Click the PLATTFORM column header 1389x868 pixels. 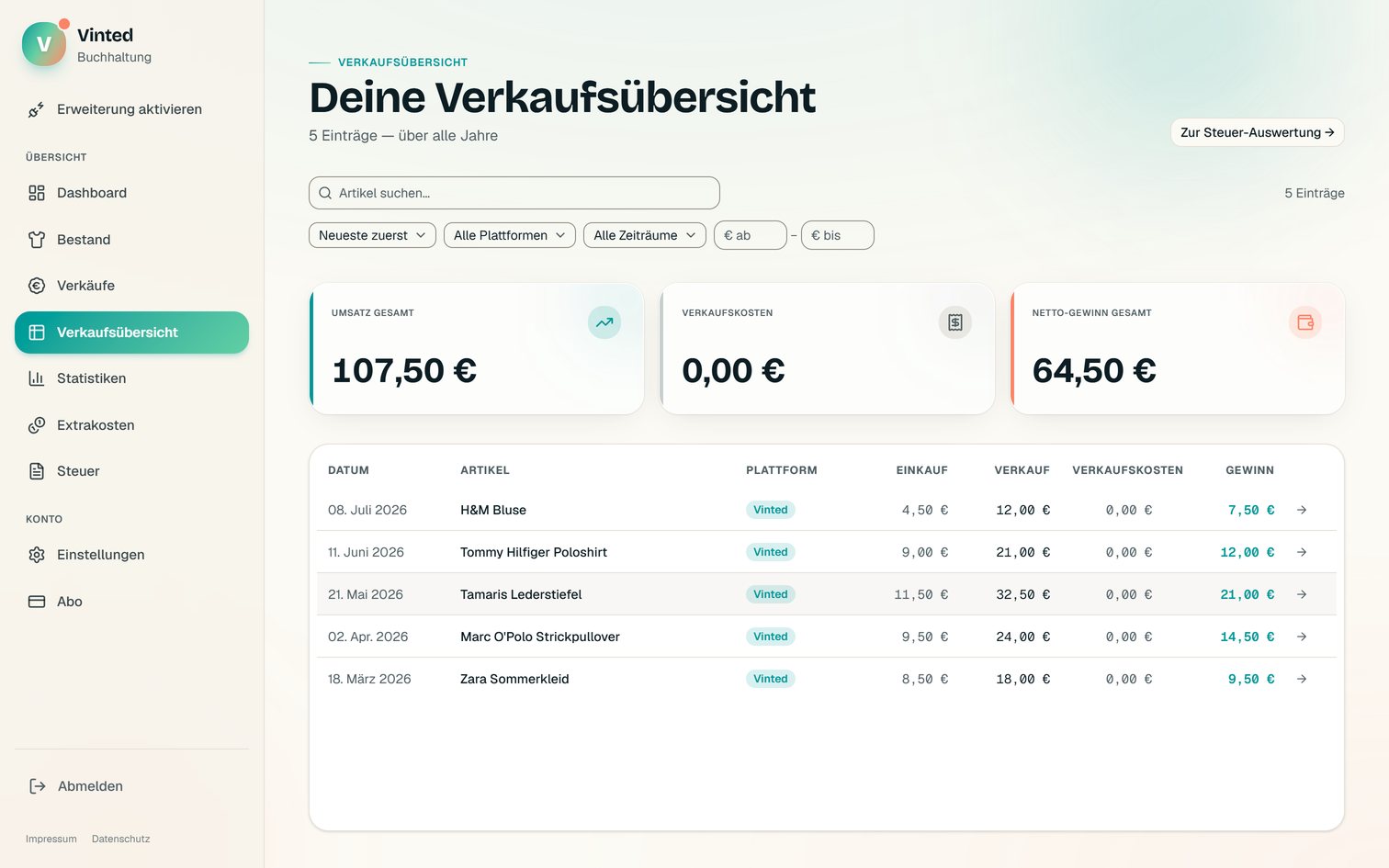(x=782, y=470)
